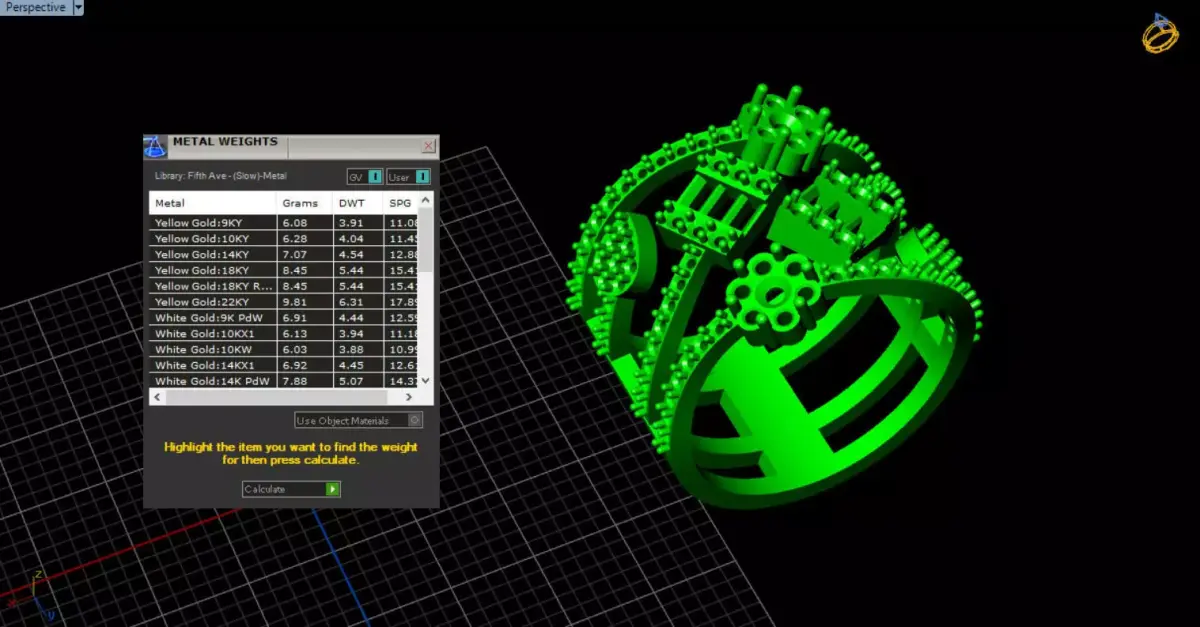The image size is (1200, 627).
Task: Click the SPG column header
Action: 401,203
